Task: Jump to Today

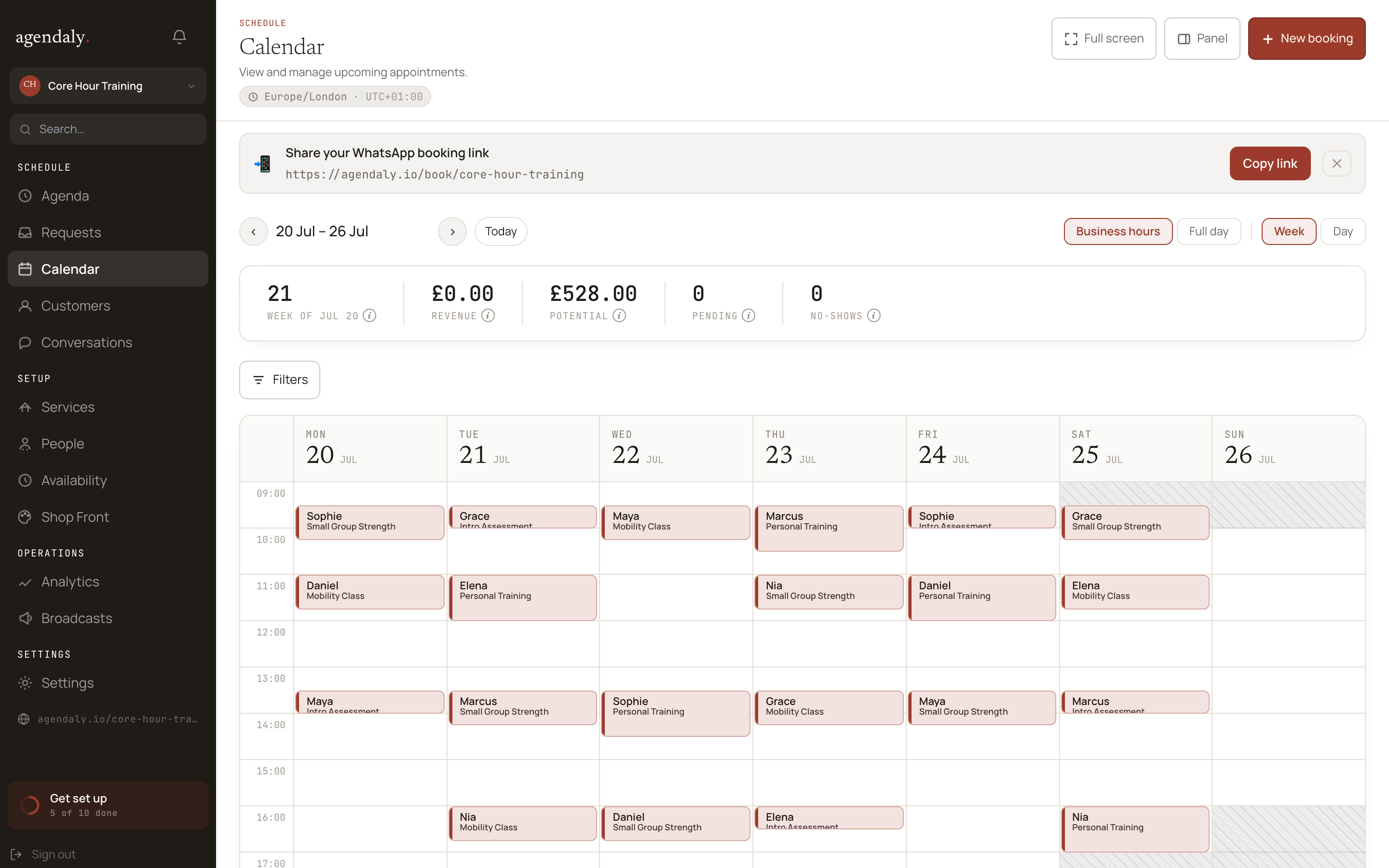Action: pos(501,231)
